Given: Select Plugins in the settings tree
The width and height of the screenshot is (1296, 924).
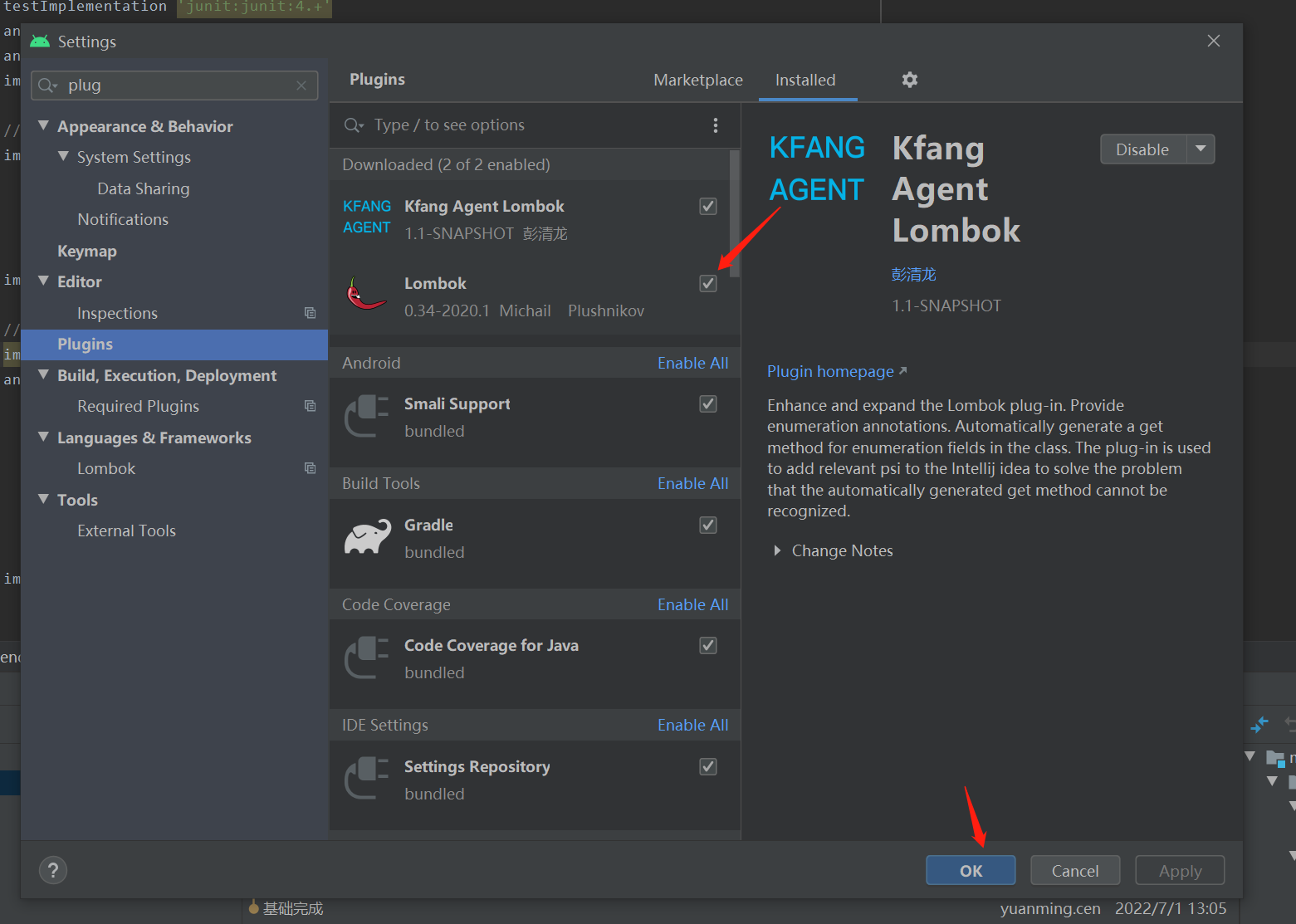Looking at the screenshot, I should tap(174, 345).
